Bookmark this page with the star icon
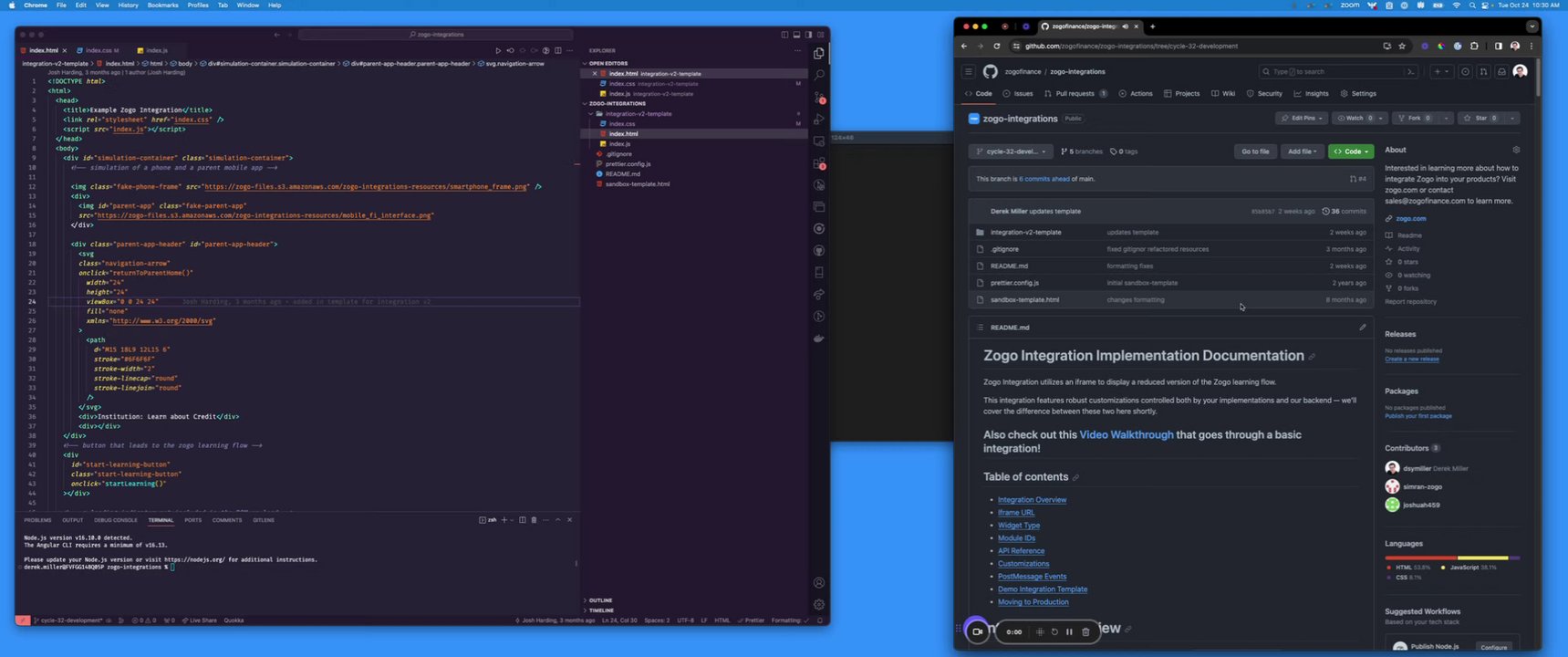The width and height of the screenshot is (1568, 657). click(1402, 46)
